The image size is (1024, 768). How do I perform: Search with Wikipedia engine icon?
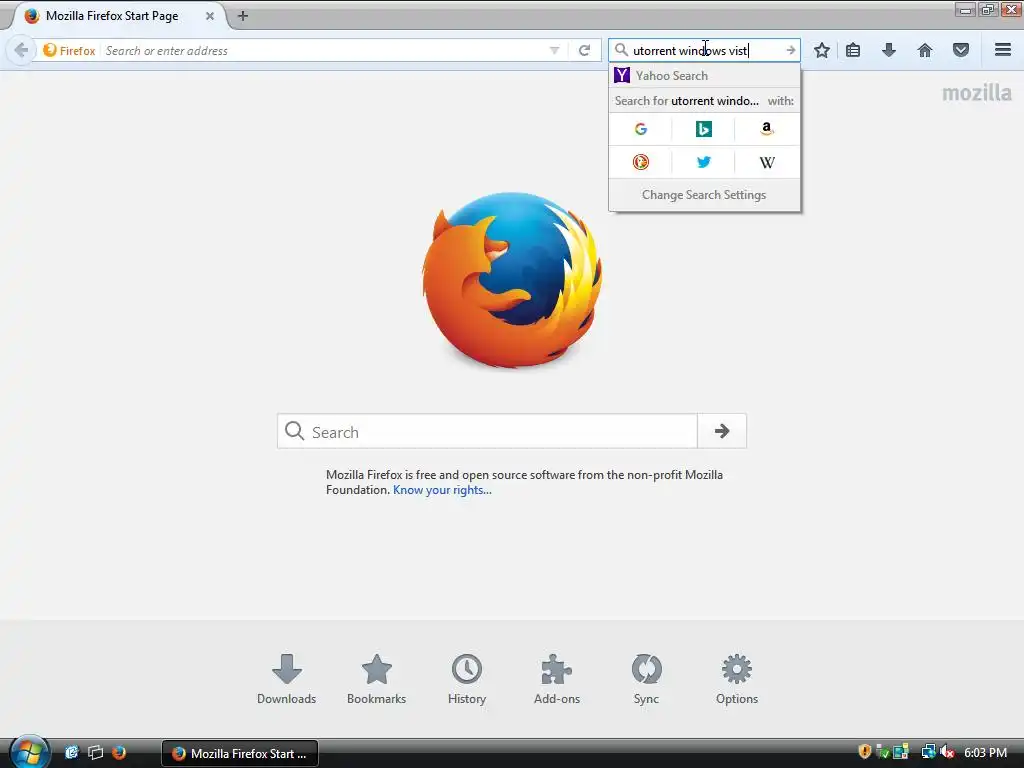[767, 162]
